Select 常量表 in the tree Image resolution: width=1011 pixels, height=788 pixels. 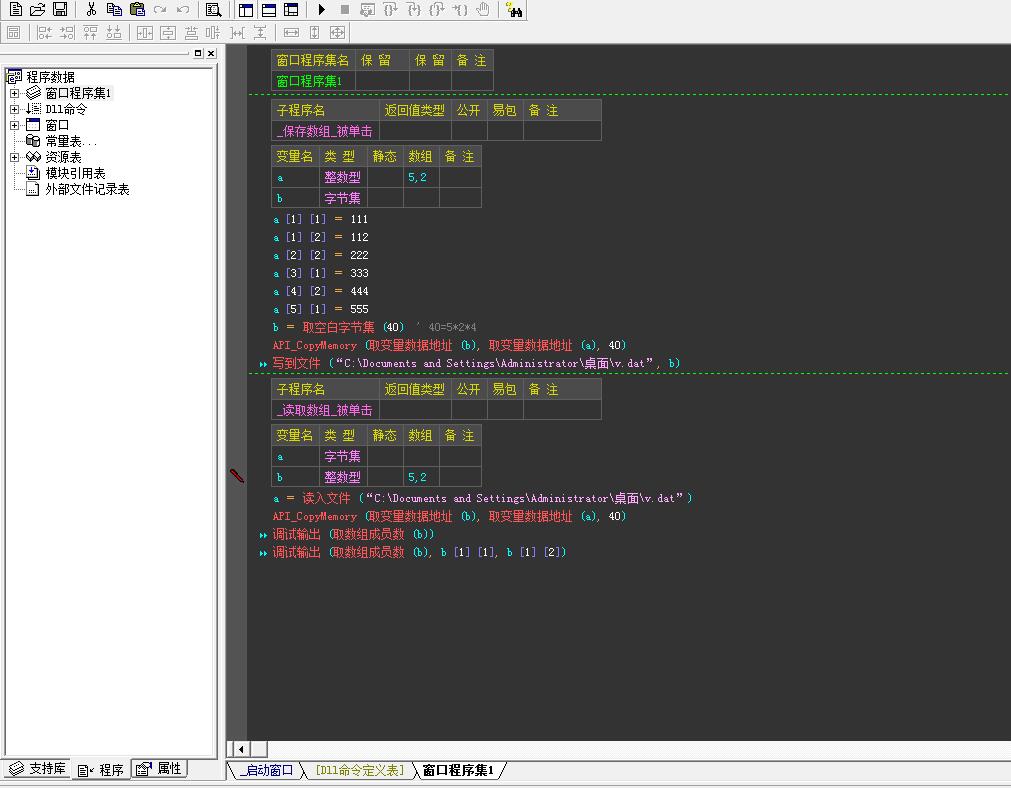(71, 141)
